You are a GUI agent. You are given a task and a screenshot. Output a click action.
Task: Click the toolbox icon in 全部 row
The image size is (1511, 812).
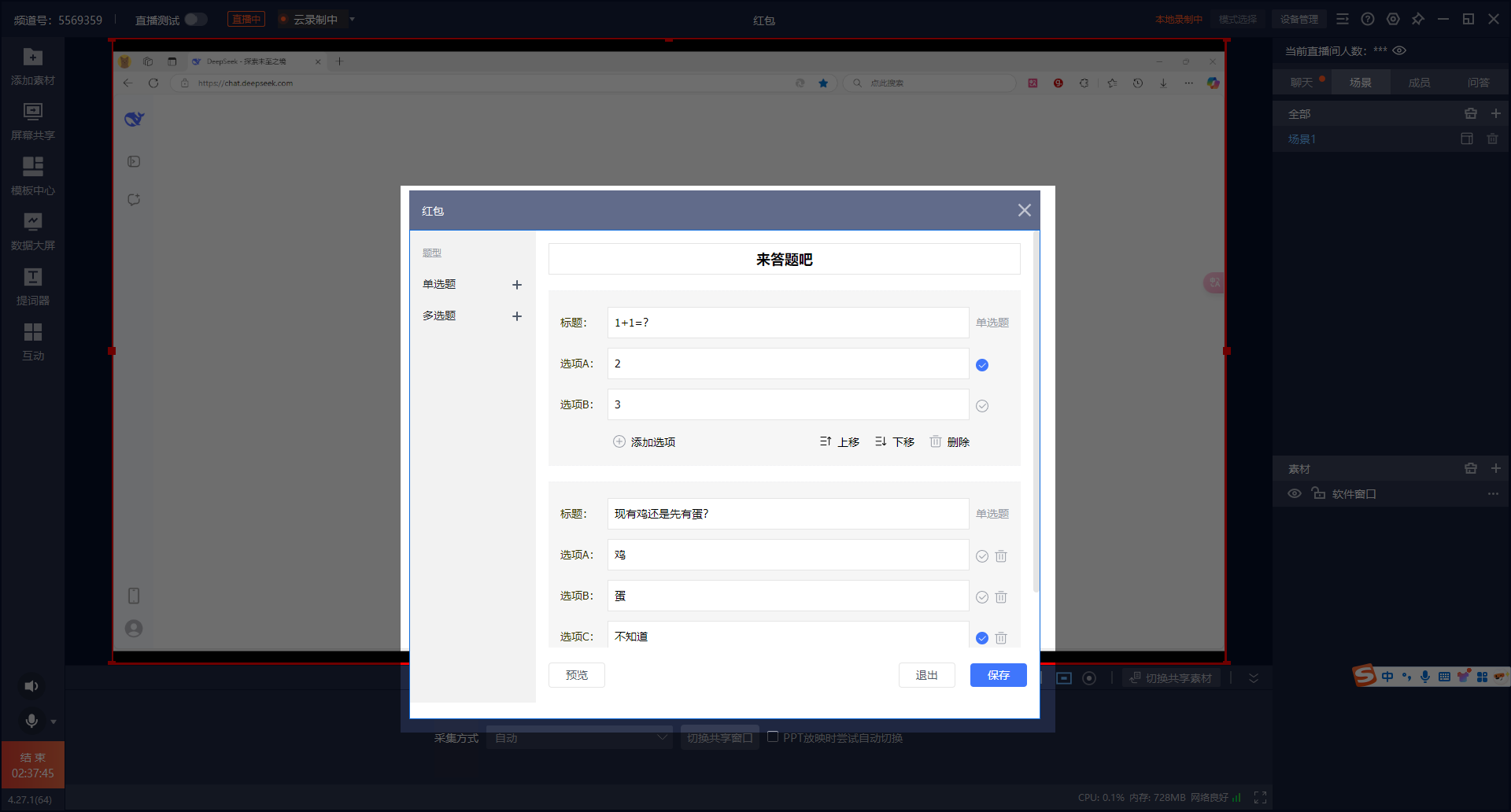point(1471,114)
